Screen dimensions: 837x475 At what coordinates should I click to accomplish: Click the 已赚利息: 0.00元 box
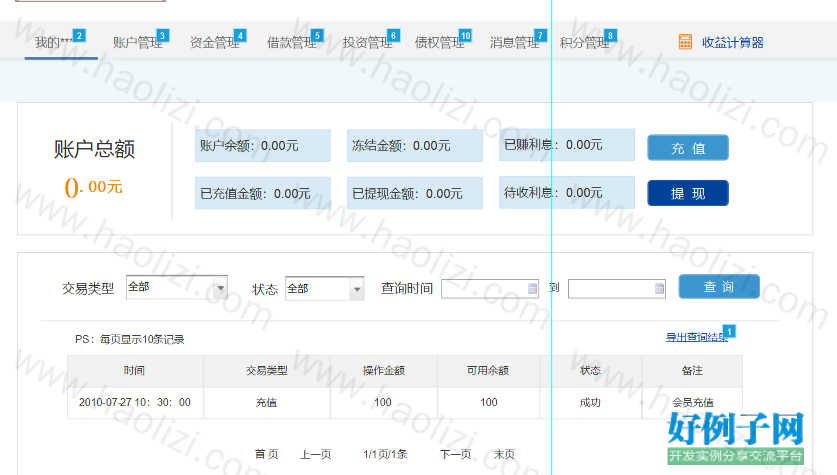[x=567, y=145]
